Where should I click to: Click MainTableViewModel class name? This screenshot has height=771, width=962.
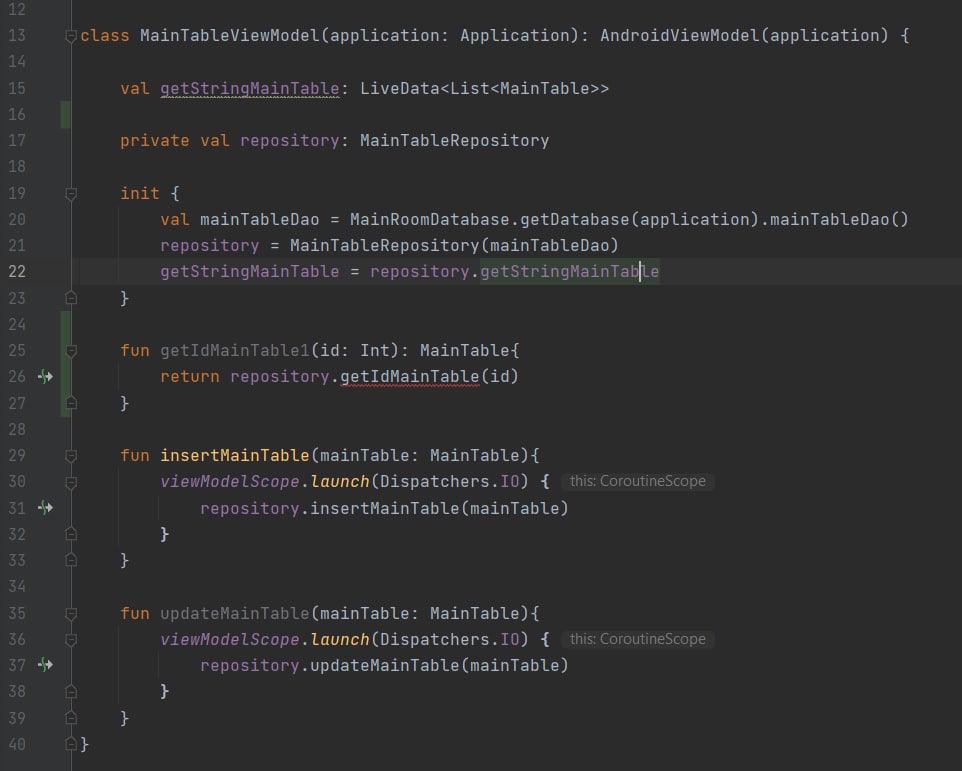[230, 36]
